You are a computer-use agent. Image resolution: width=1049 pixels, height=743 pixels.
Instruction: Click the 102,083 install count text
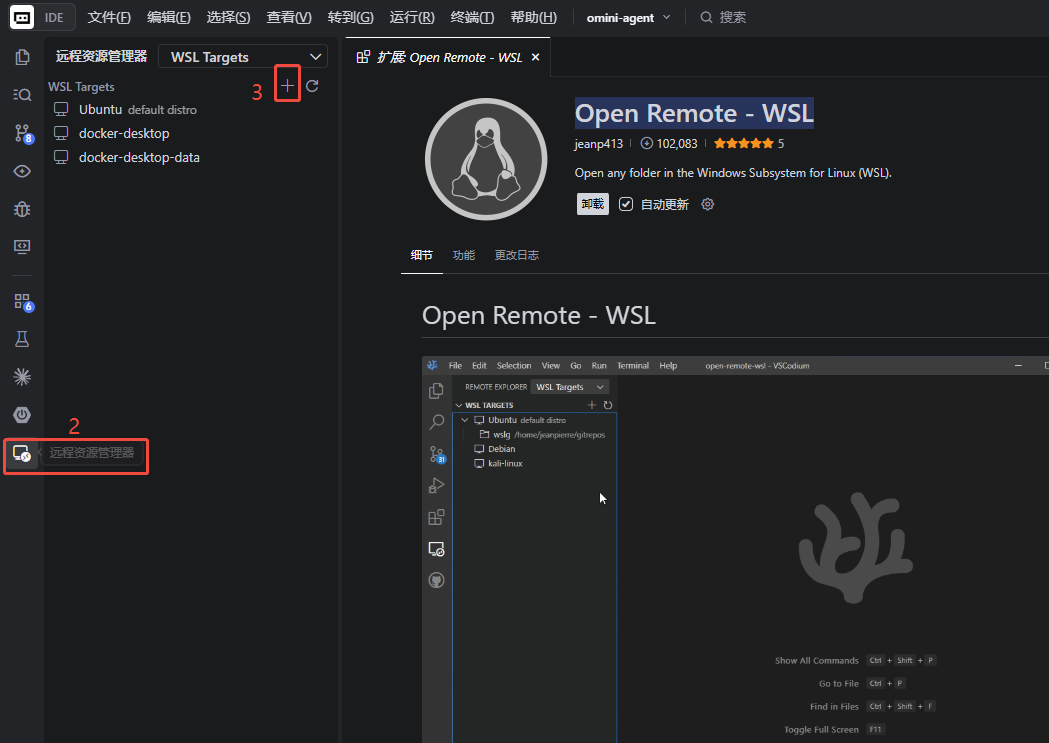pyautogui.click(x=677, y=143)
